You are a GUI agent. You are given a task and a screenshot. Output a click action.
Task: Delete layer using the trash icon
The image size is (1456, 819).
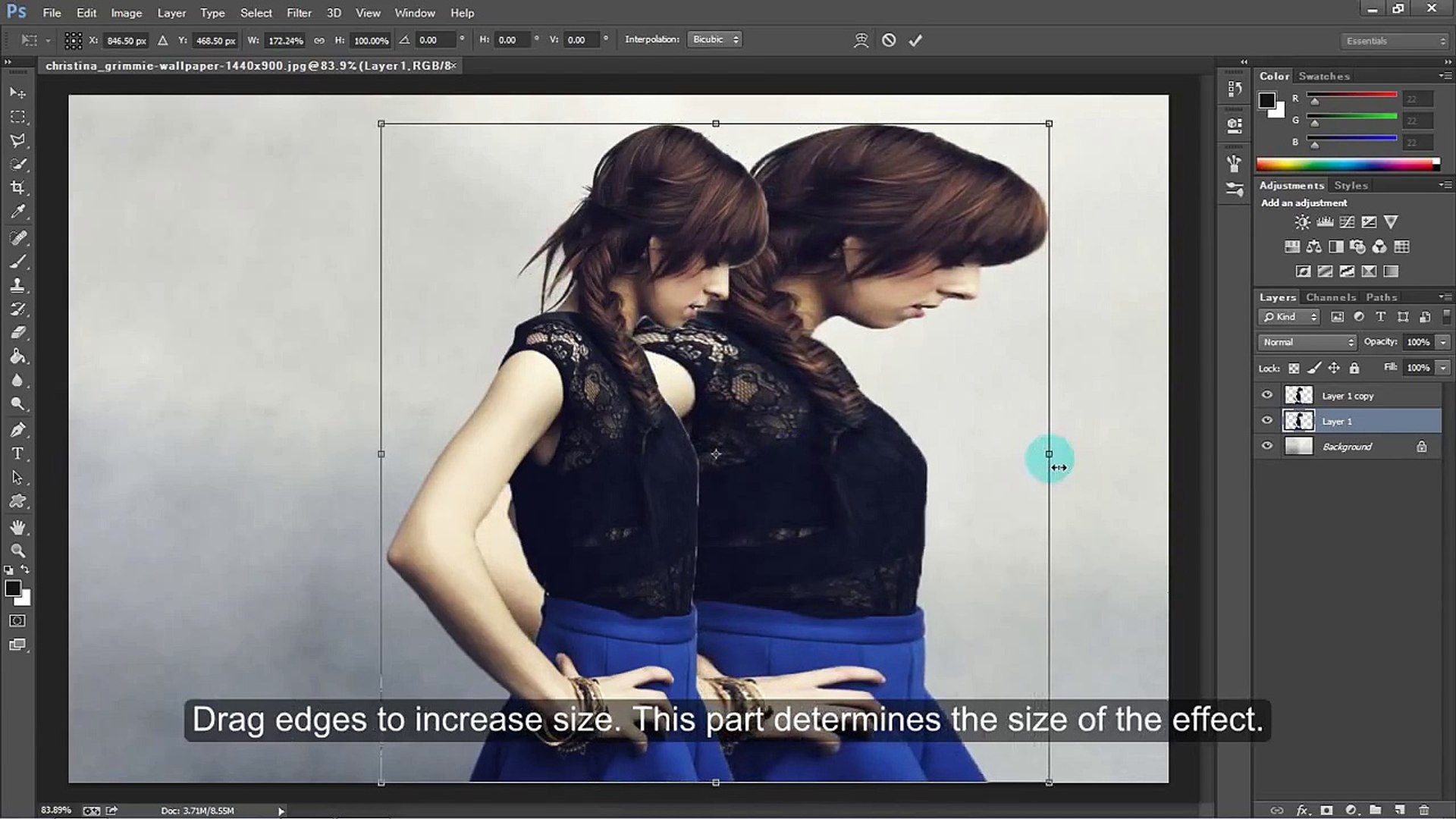click(1423, 810)
